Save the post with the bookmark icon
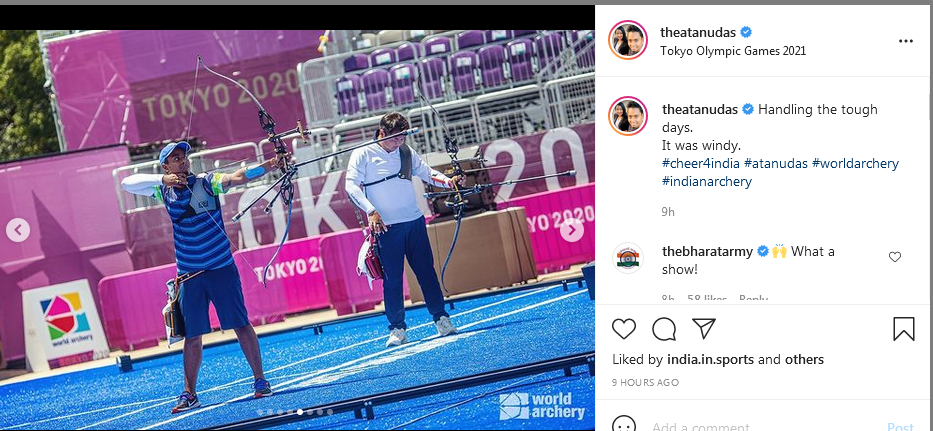 [904, 329]
